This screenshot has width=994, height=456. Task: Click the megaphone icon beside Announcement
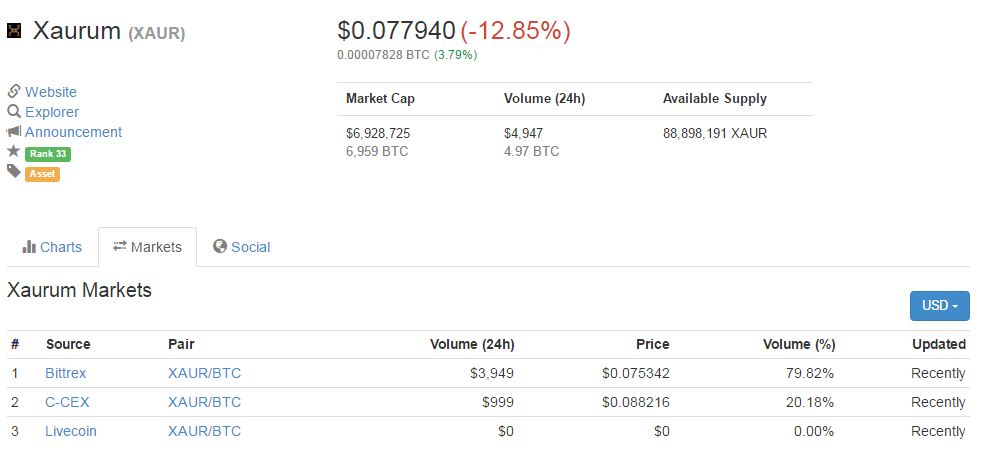click(14, 132)
